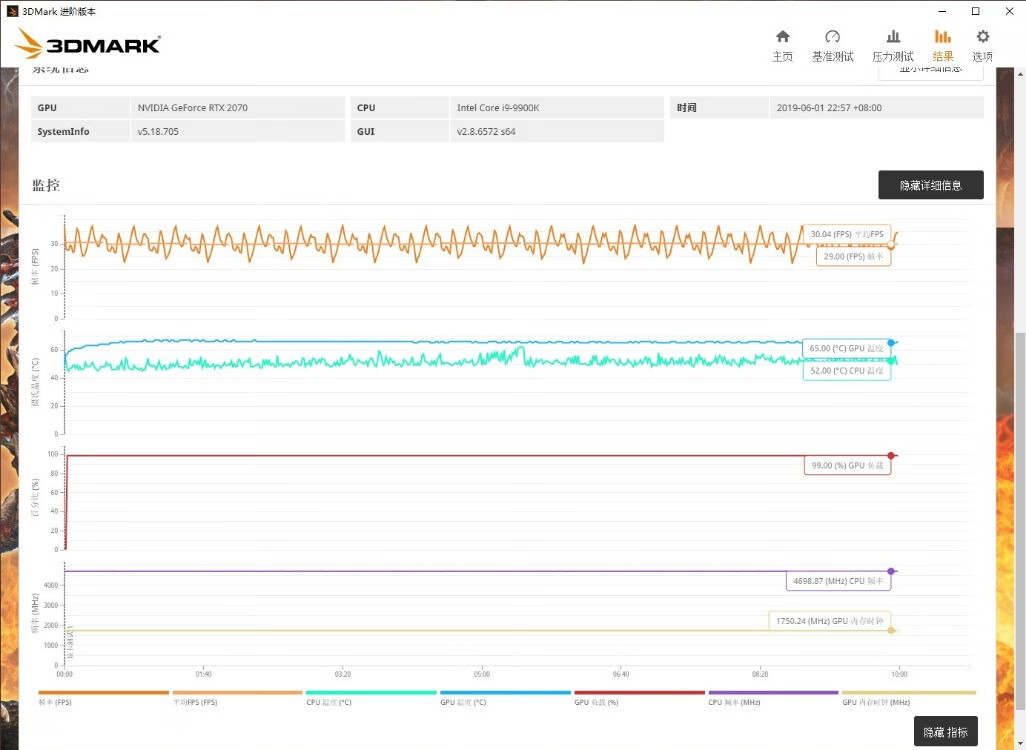Screen dimensions: 1026x750
Task: Select the 结果 results tab
Action: click(943, 45)
